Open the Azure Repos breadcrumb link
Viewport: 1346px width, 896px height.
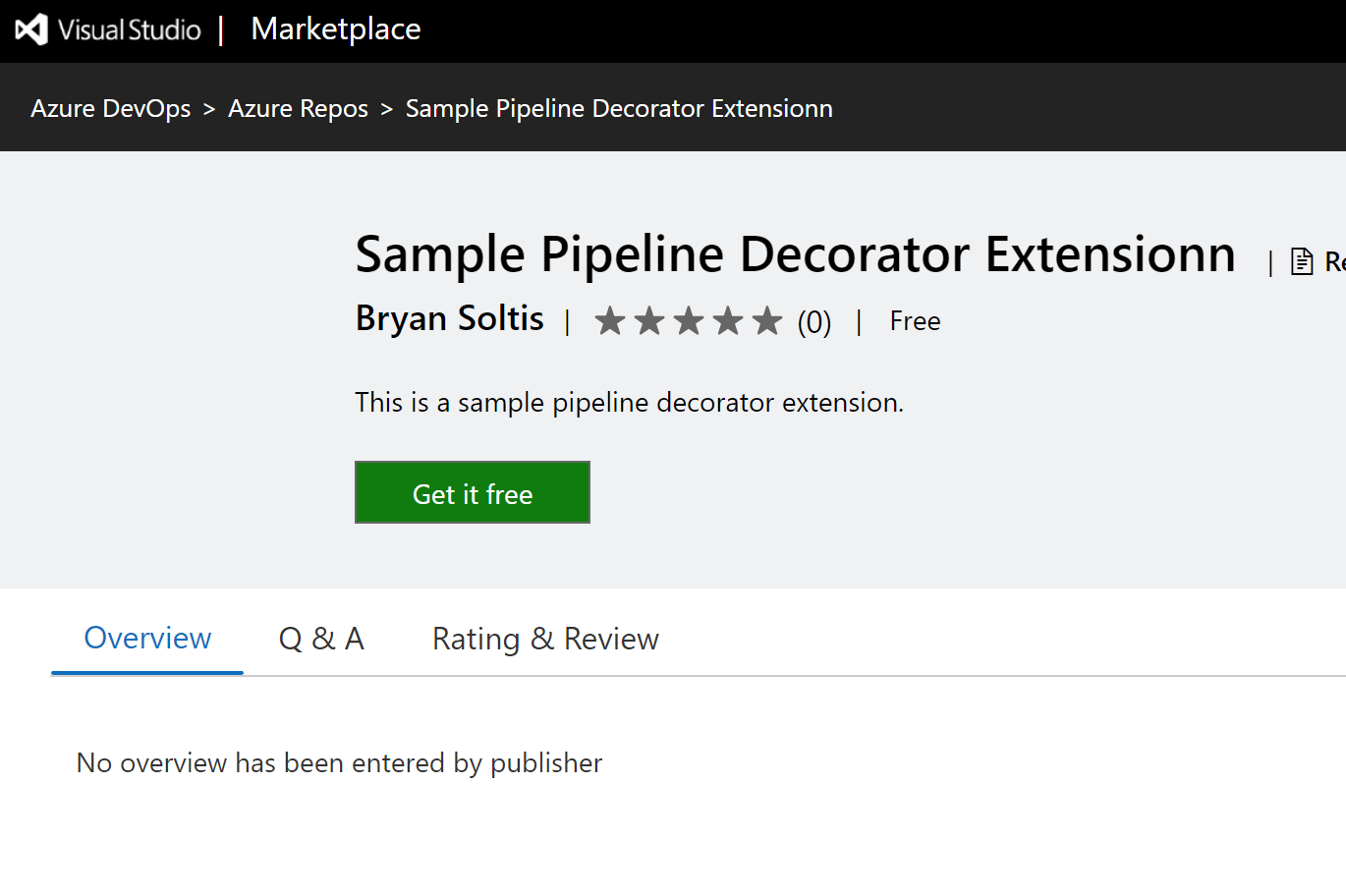click(x=298, y=108)
